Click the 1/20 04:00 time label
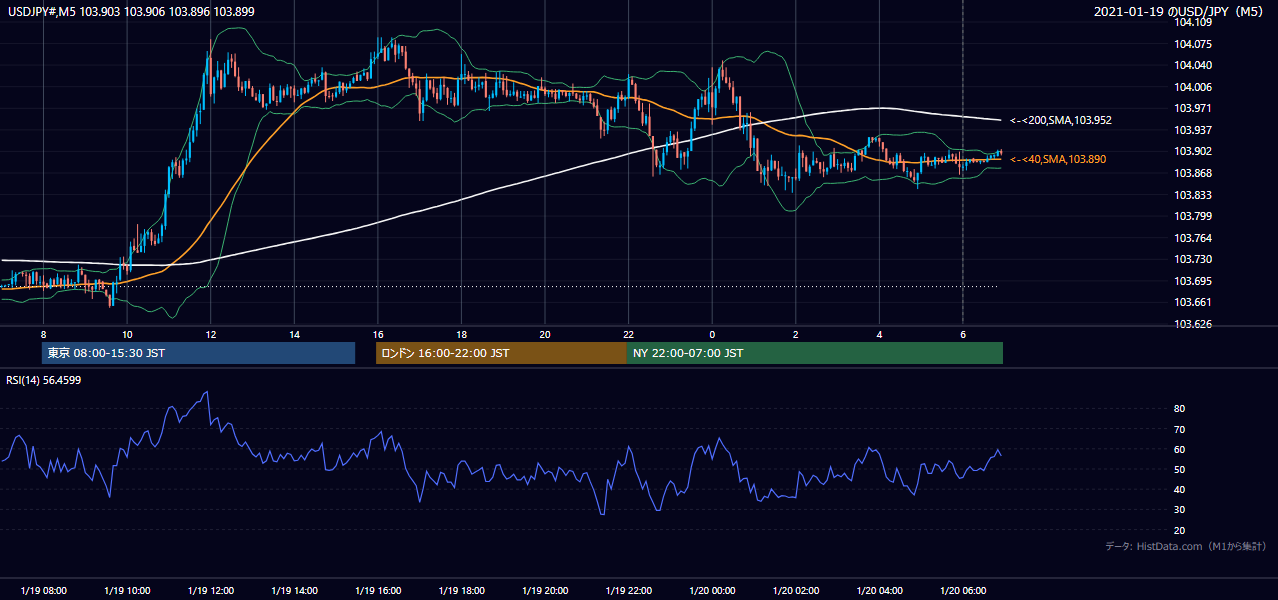 tap(880, 591)
